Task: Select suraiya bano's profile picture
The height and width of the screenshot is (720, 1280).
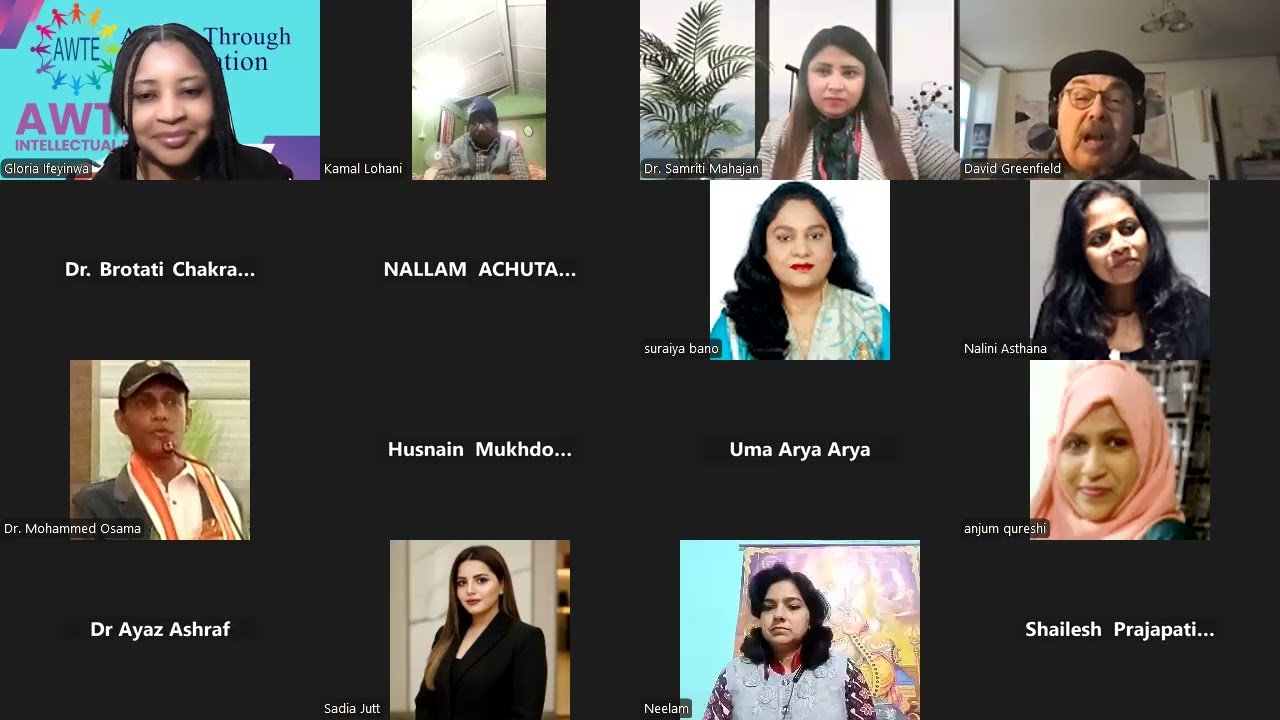Action: [800, 270]
